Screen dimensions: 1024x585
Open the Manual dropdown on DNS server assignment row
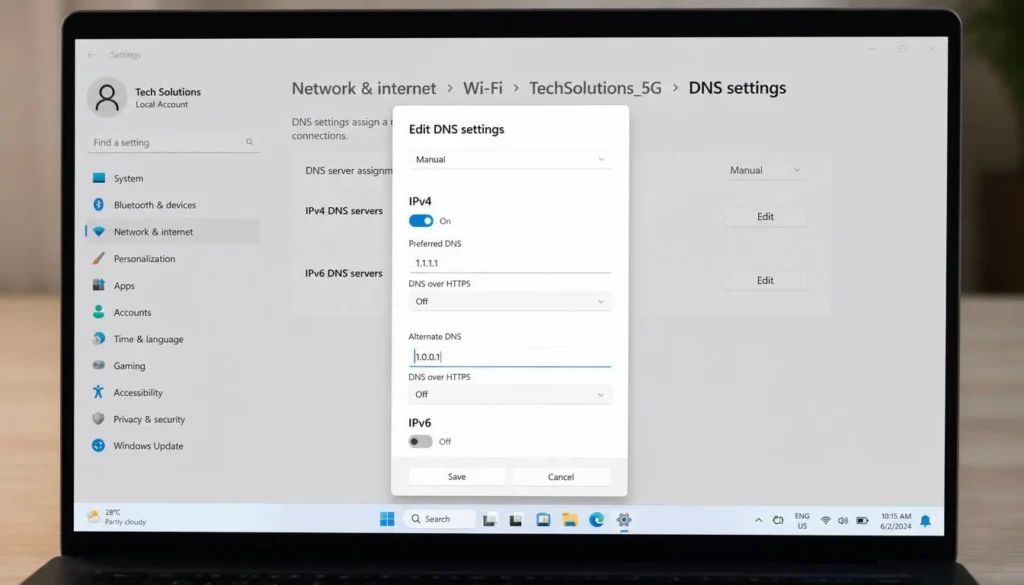(x=765, y=170)
